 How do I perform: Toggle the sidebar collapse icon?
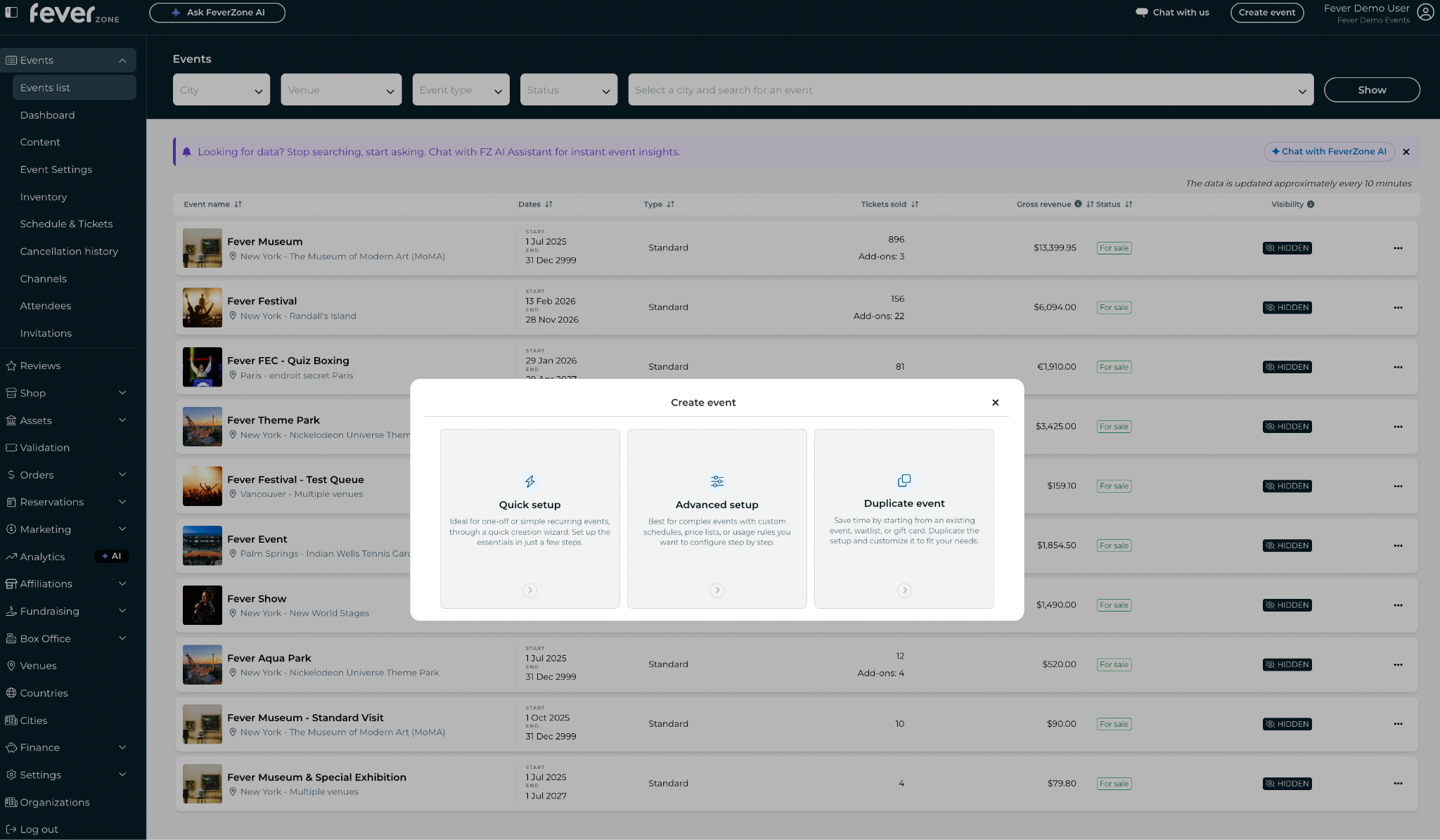[x=11, y=12]
